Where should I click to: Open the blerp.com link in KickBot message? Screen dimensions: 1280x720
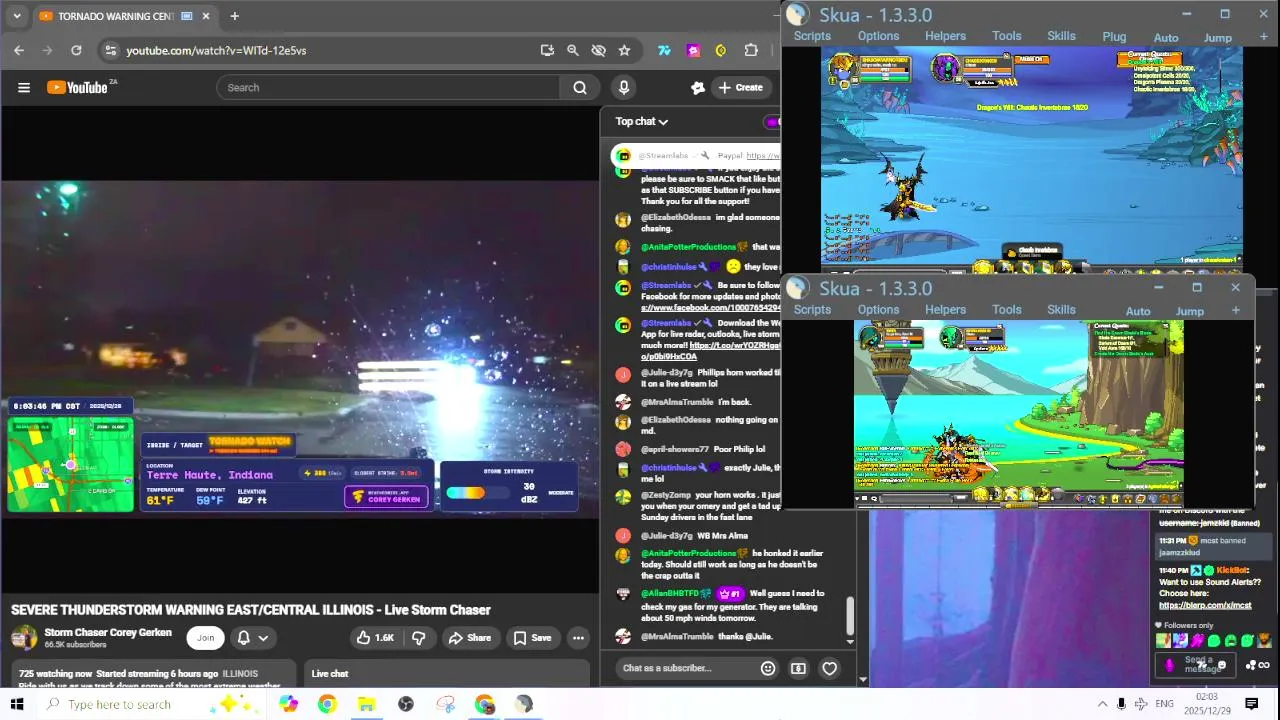pos(1205,605)
